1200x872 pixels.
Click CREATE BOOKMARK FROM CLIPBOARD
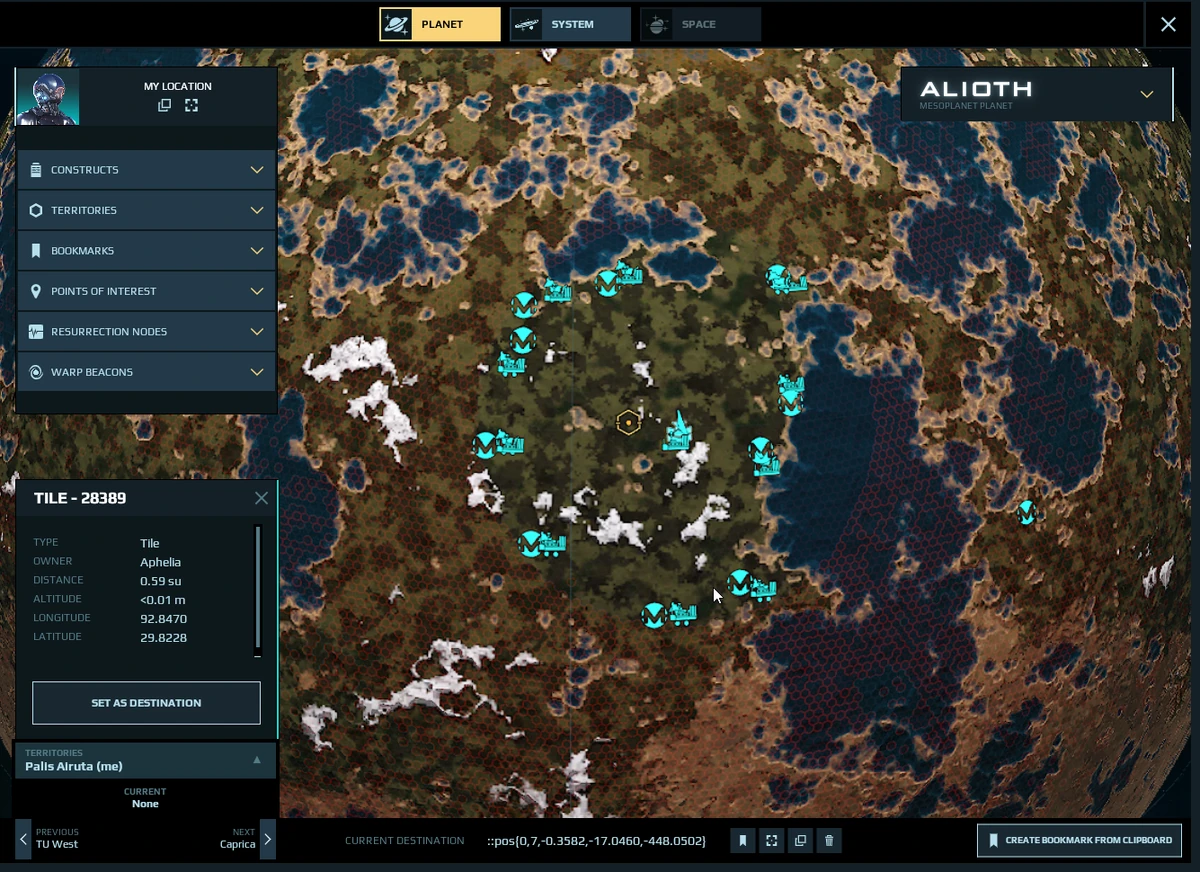(x=1079, y=840)
